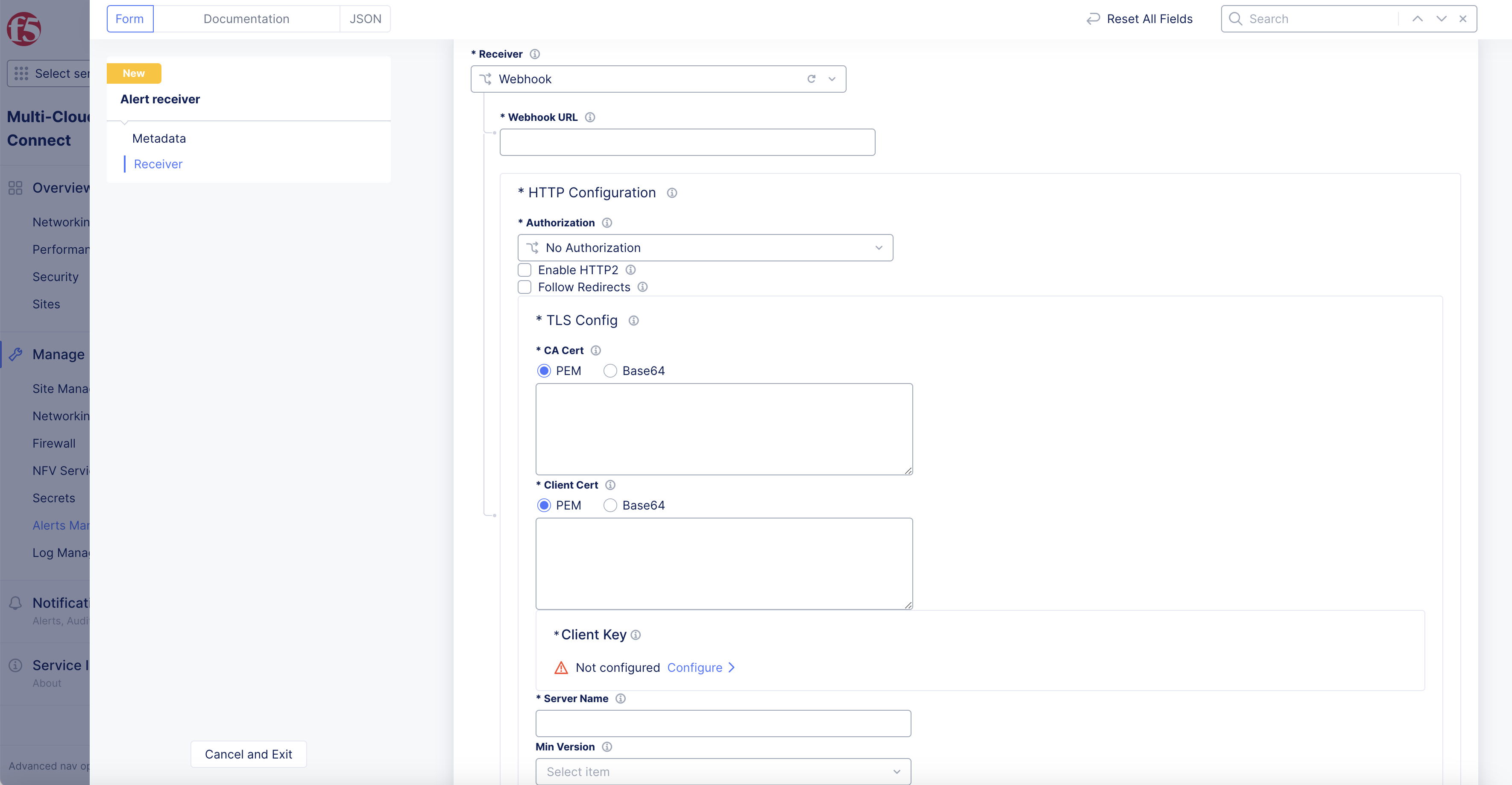Show info for Authorization field
The height and width of the screenshot is (785, 1512).
click(607, 223)
